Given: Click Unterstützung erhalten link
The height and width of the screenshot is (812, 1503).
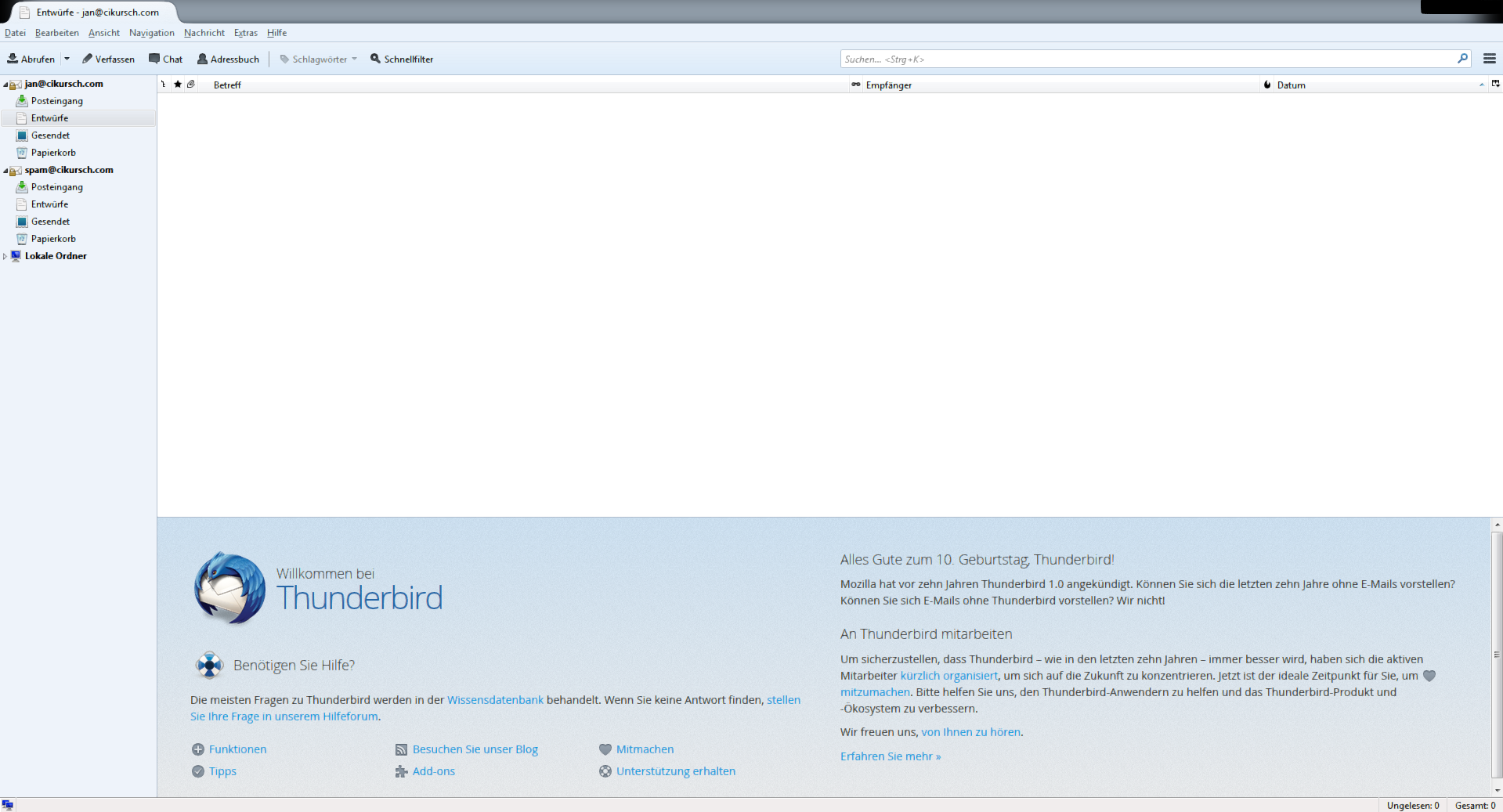Looking at the screenshot, I should pyautogui.click(x=676, y=771).
